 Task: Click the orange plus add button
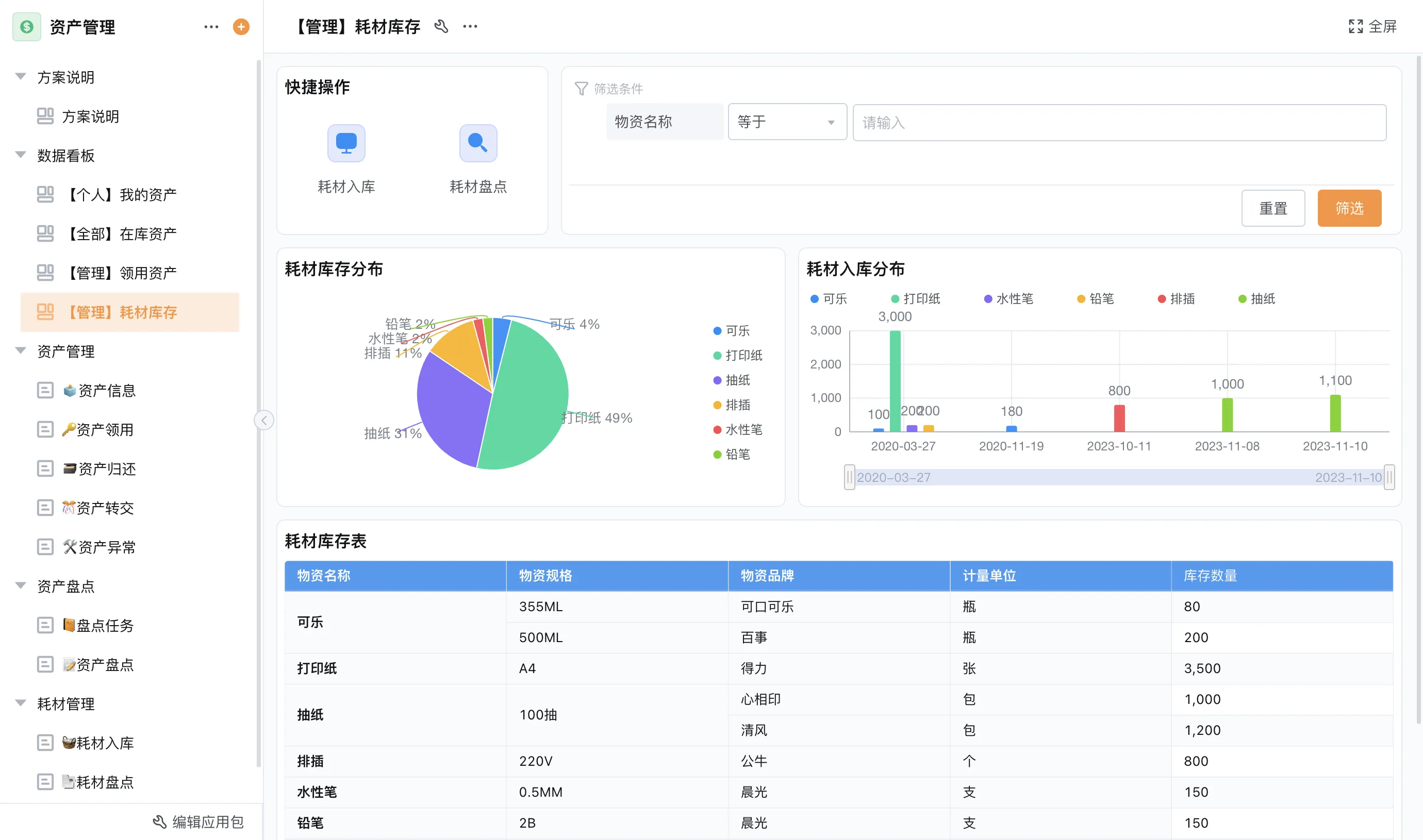click(241, 27)
